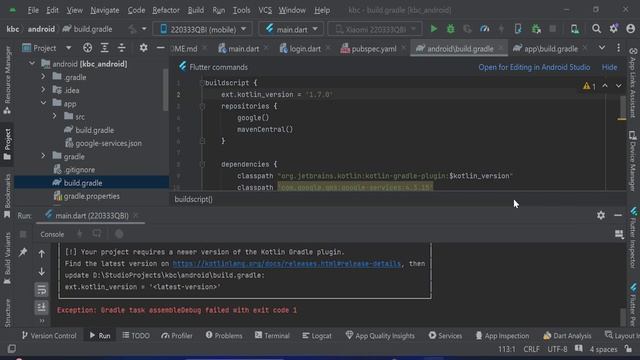Open the Terminal tool window

(272, 336)
